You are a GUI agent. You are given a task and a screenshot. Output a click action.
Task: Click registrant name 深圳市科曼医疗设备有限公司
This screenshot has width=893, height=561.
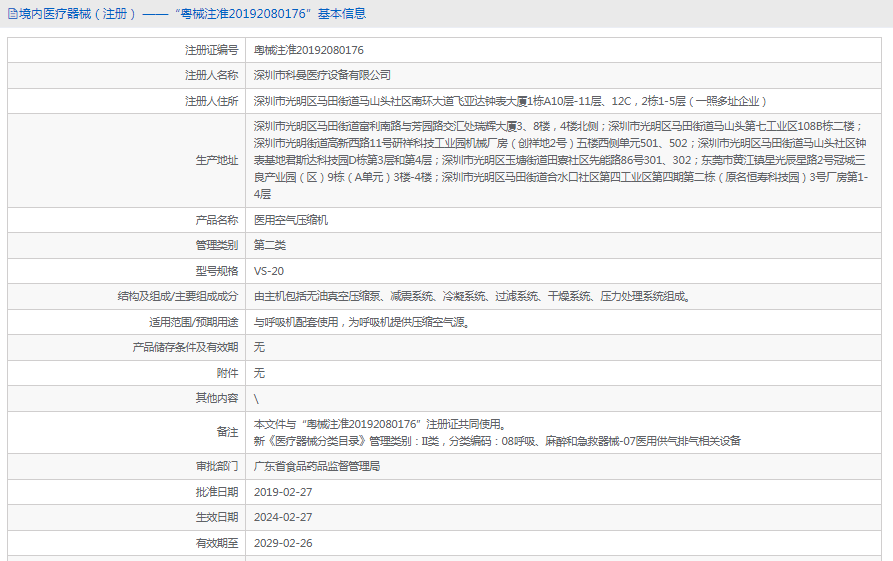coord(322,75)
